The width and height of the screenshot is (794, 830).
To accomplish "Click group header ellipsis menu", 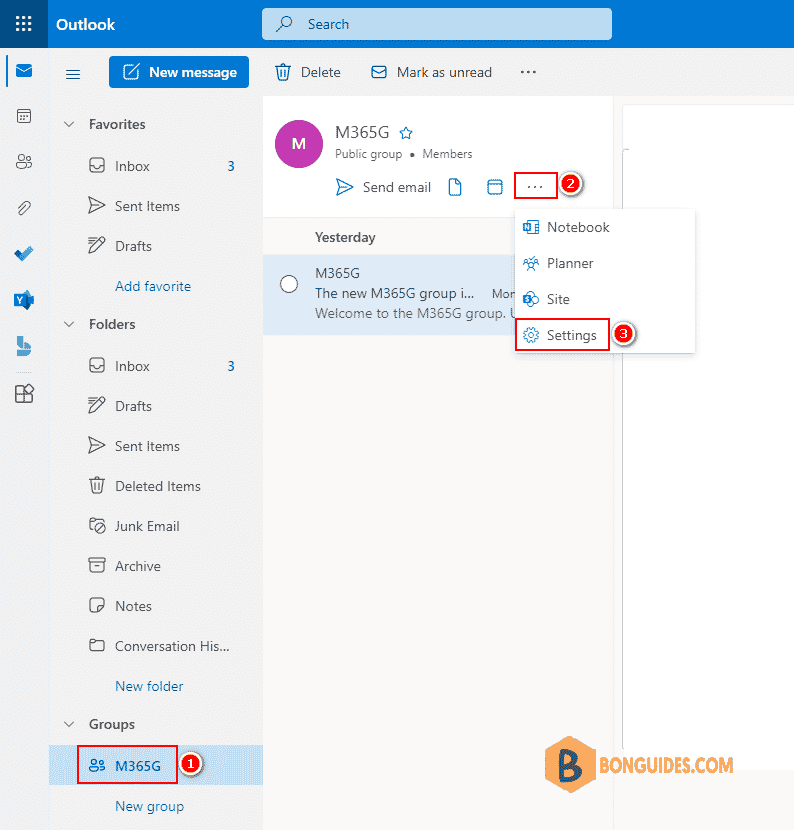I will (536, 186).
